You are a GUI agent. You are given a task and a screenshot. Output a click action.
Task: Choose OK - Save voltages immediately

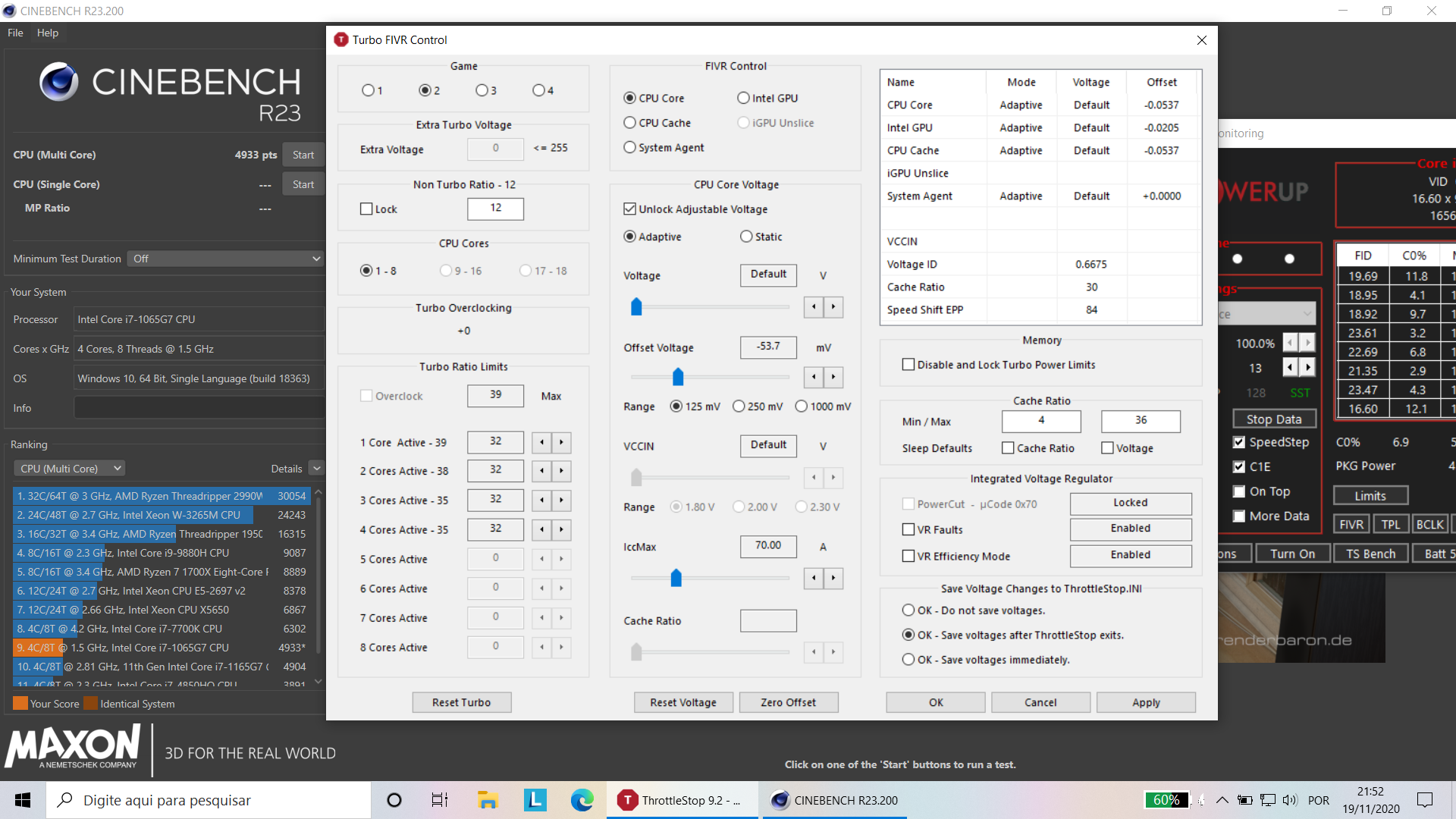(x=986, y=660)
